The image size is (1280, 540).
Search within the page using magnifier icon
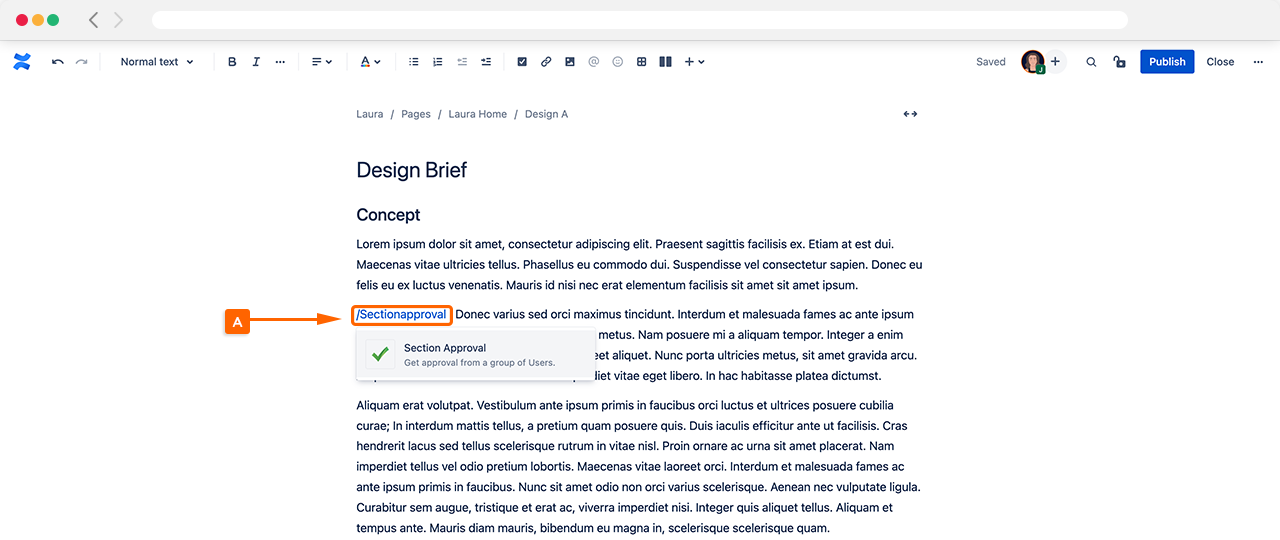1091,62
